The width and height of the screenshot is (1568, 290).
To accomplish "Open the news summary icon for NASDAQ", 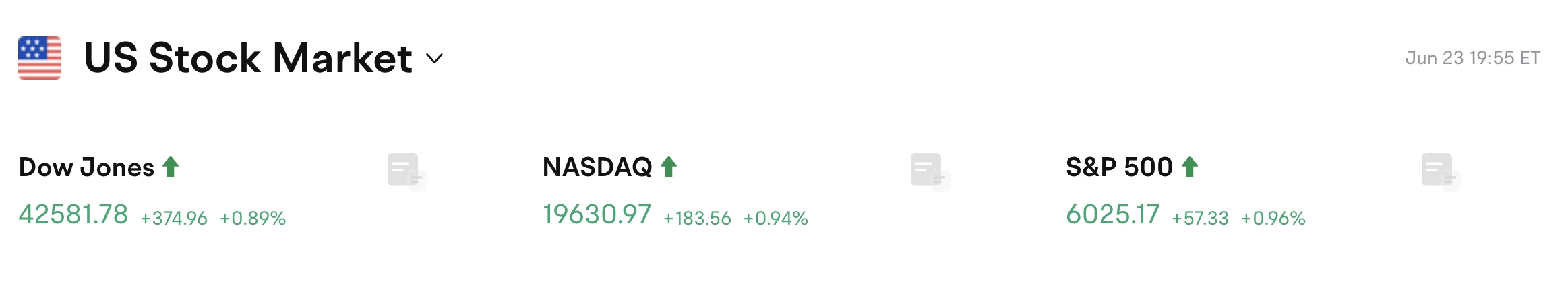I will (930, 171).
